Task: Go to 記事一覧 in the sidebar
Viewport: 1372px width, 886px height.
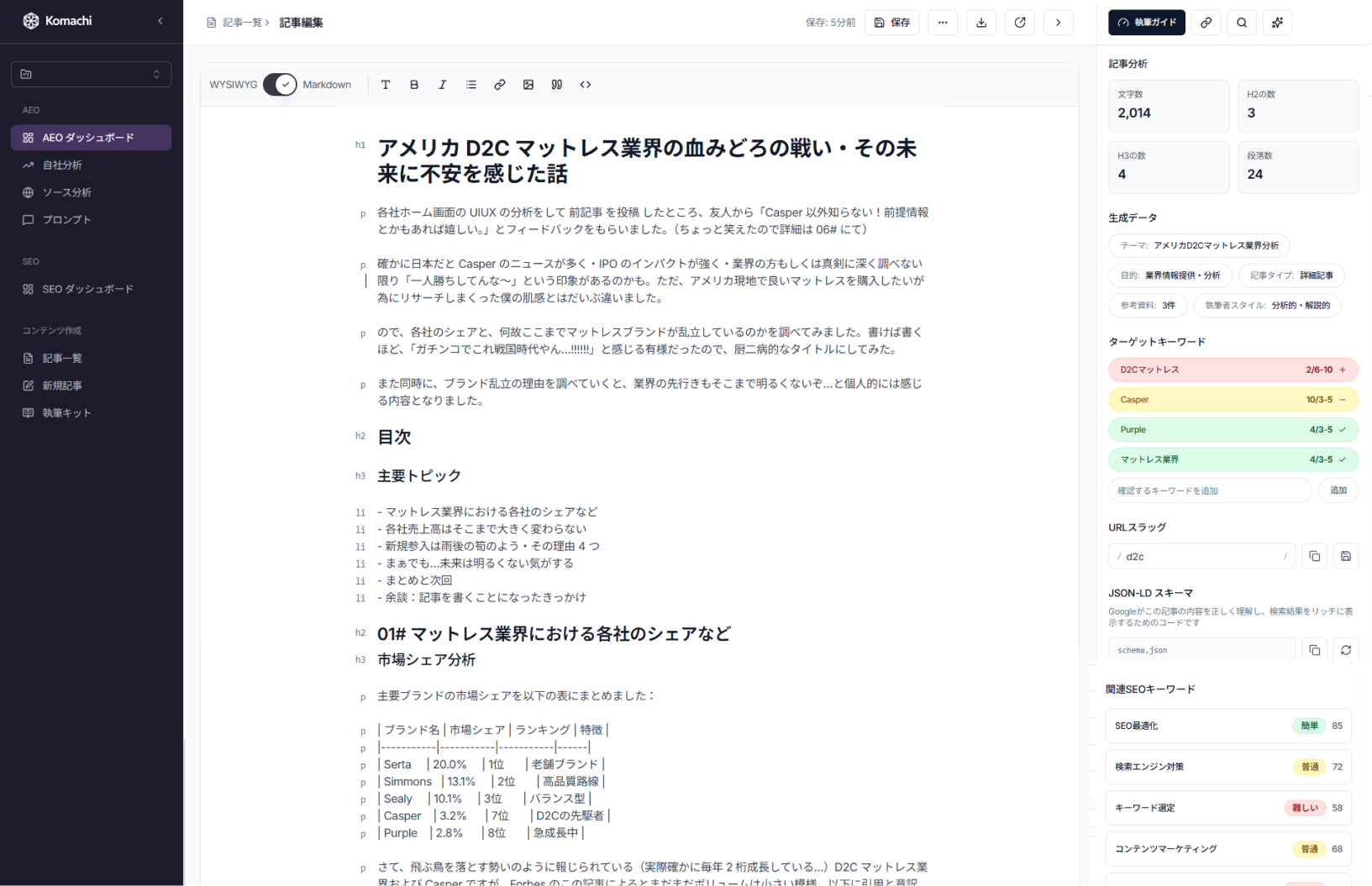Action: [x=91, y=359]
